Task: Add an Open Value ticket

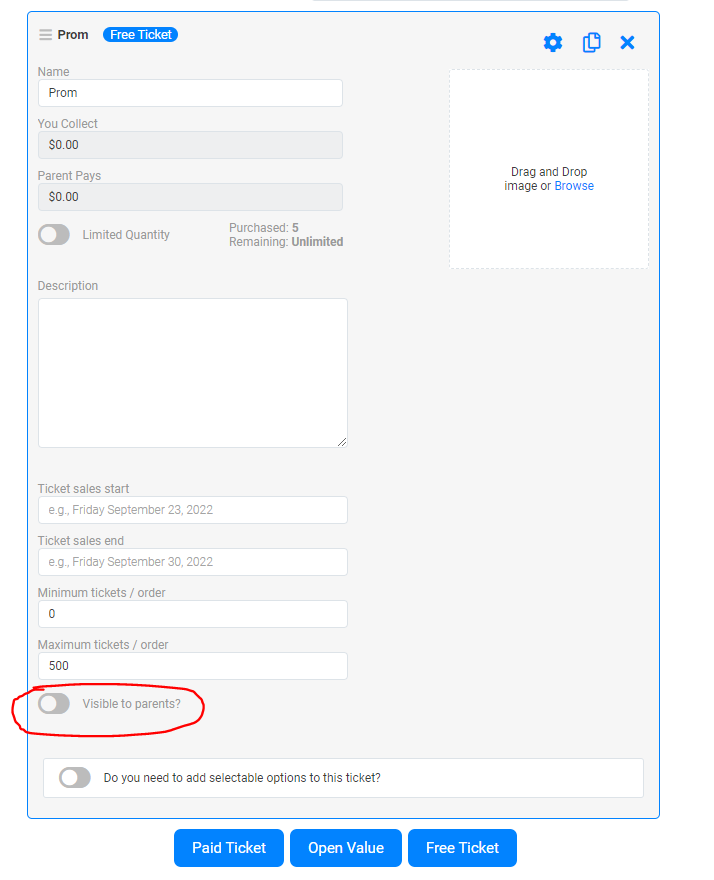Action: coord(346,848)
